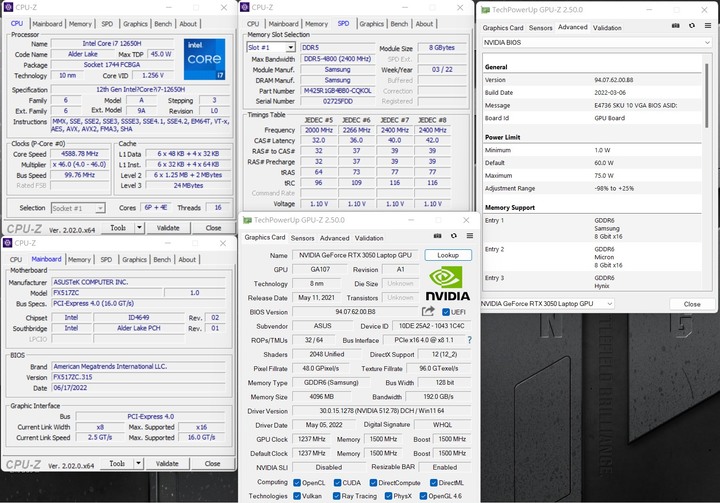The width and height of the screenshot is (720, 503).
Task: Open Validation tab in GPU-Z Advanced window
Action: pos(607,28)
